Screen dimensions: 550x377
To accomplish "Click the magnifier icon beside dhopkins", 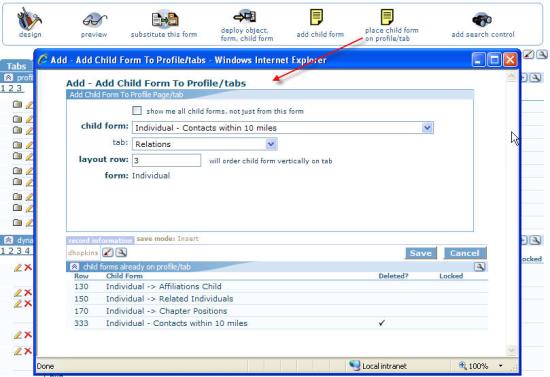I will point(121,253).
